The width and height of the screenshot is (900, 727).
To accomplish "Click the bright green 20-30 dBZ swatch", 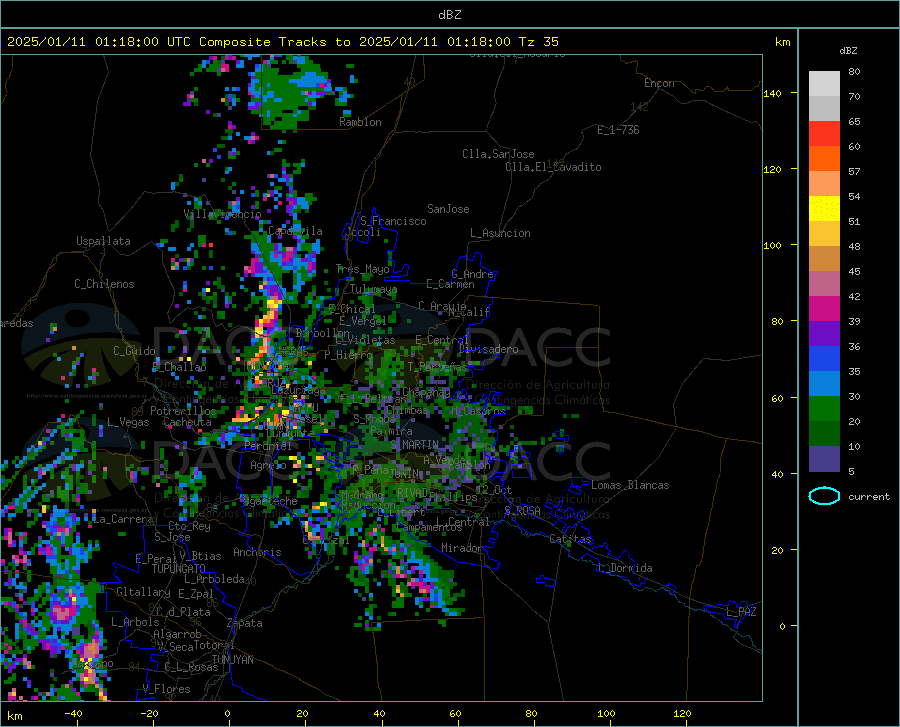I will tap(824, 409).
